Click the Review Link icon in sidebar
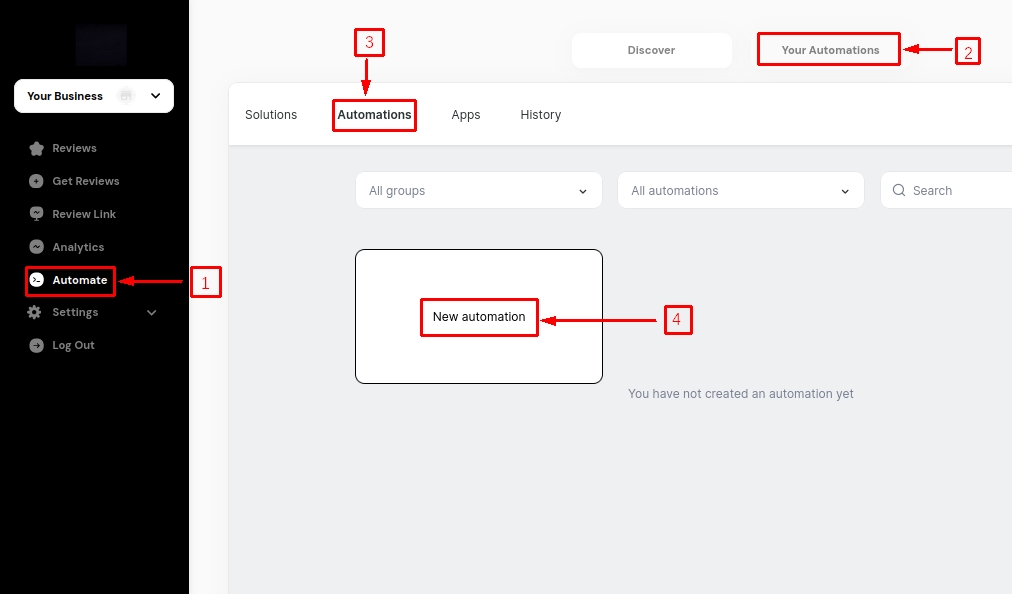This screenshot has width=1012, height=594. tap(36, 214)
